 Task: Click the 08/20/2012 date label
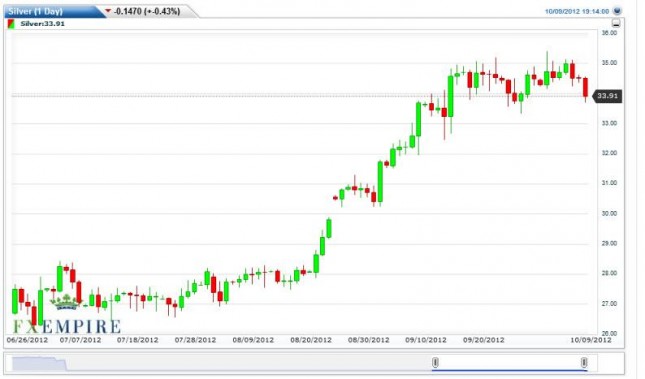[x=311, y=340]
